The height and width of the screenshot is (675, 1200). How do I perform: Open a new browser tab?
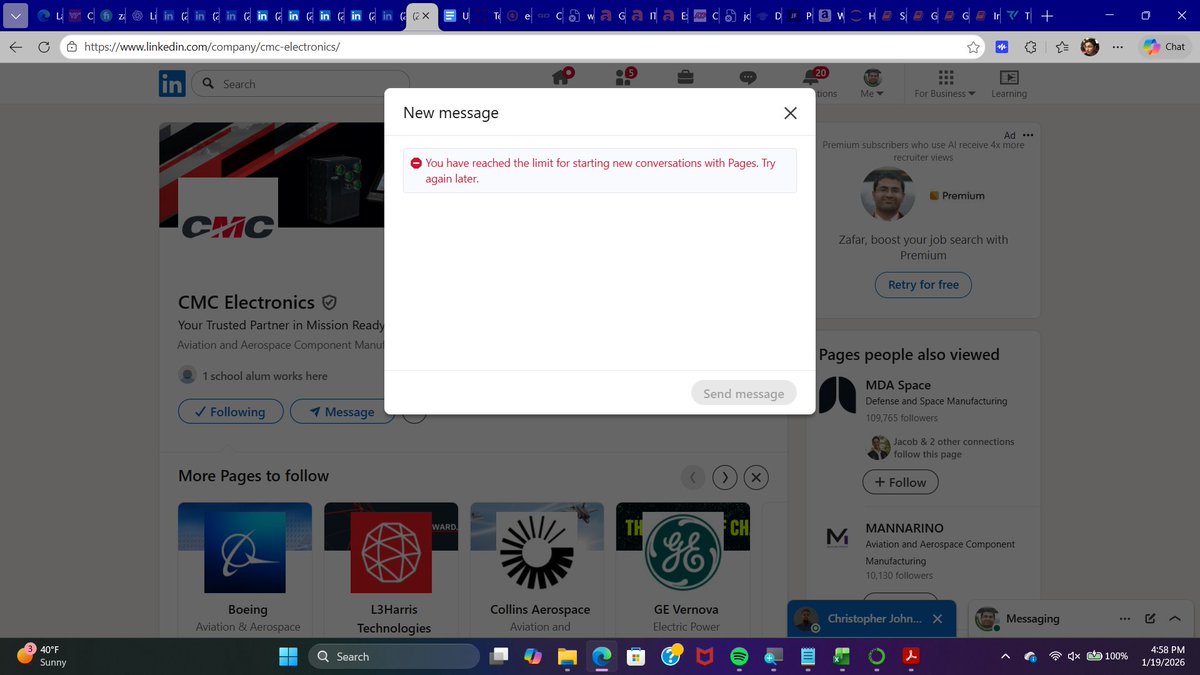point(1046,16)
